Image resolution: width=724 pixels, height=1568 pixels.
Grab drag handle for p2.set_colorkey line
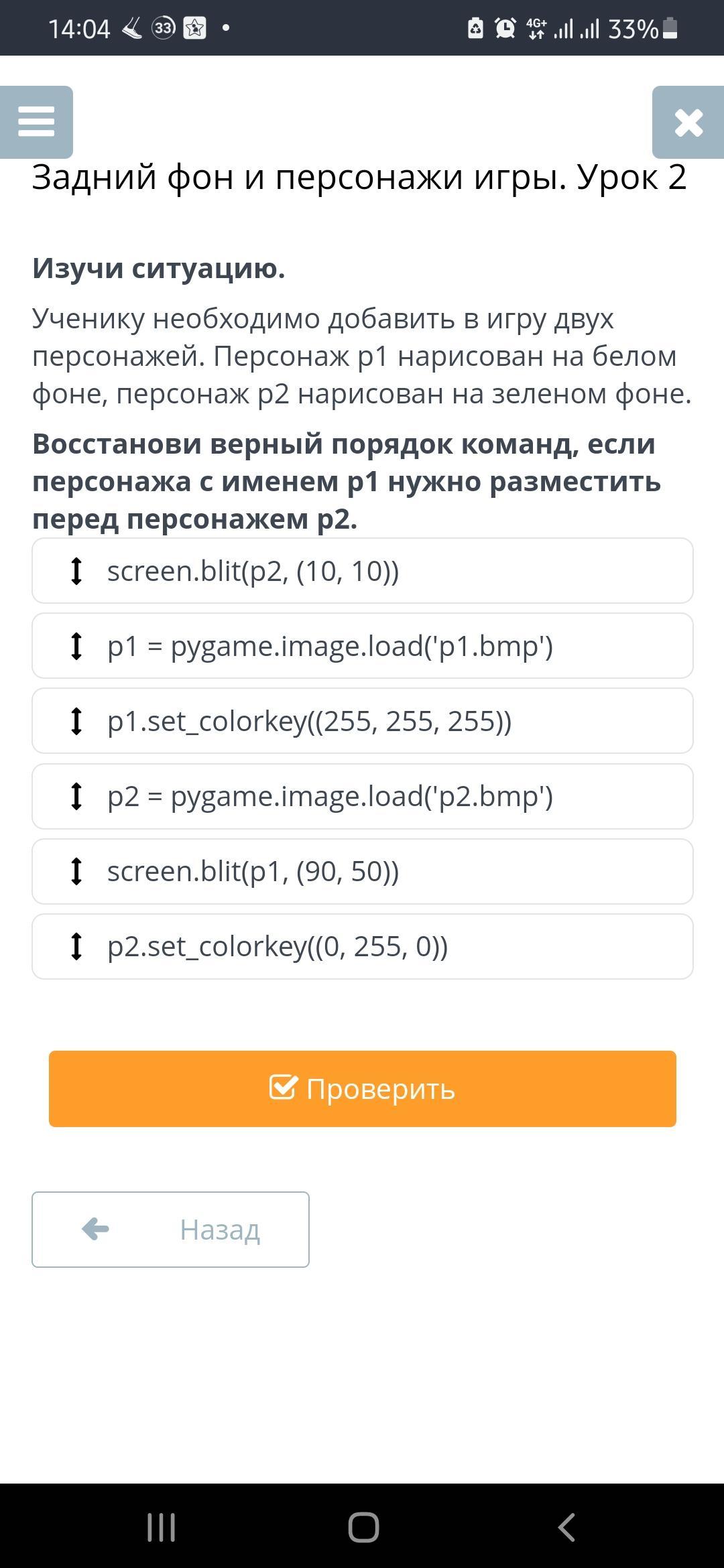(76, 946)
